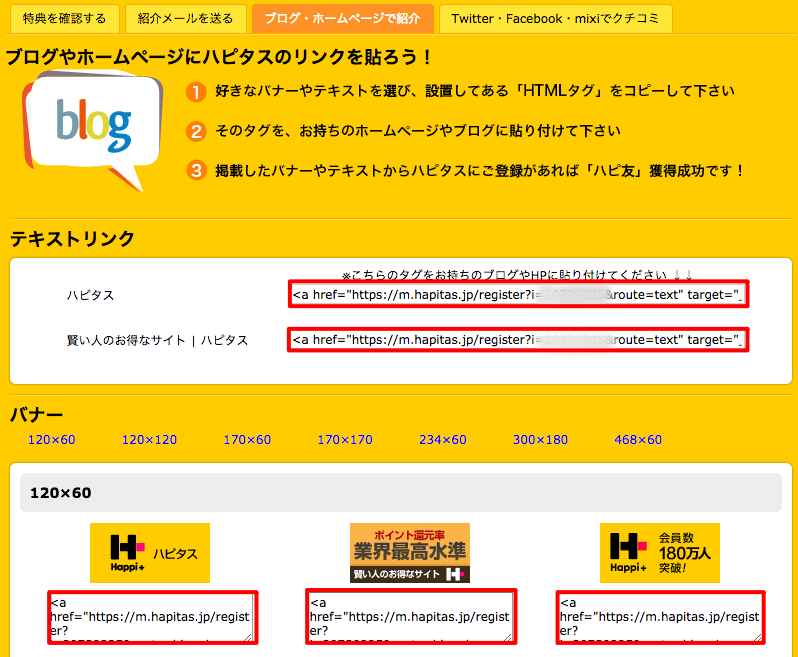Click the page heading ブログやホームページにハピタスのリンクを貼ろう

(219, 57)
